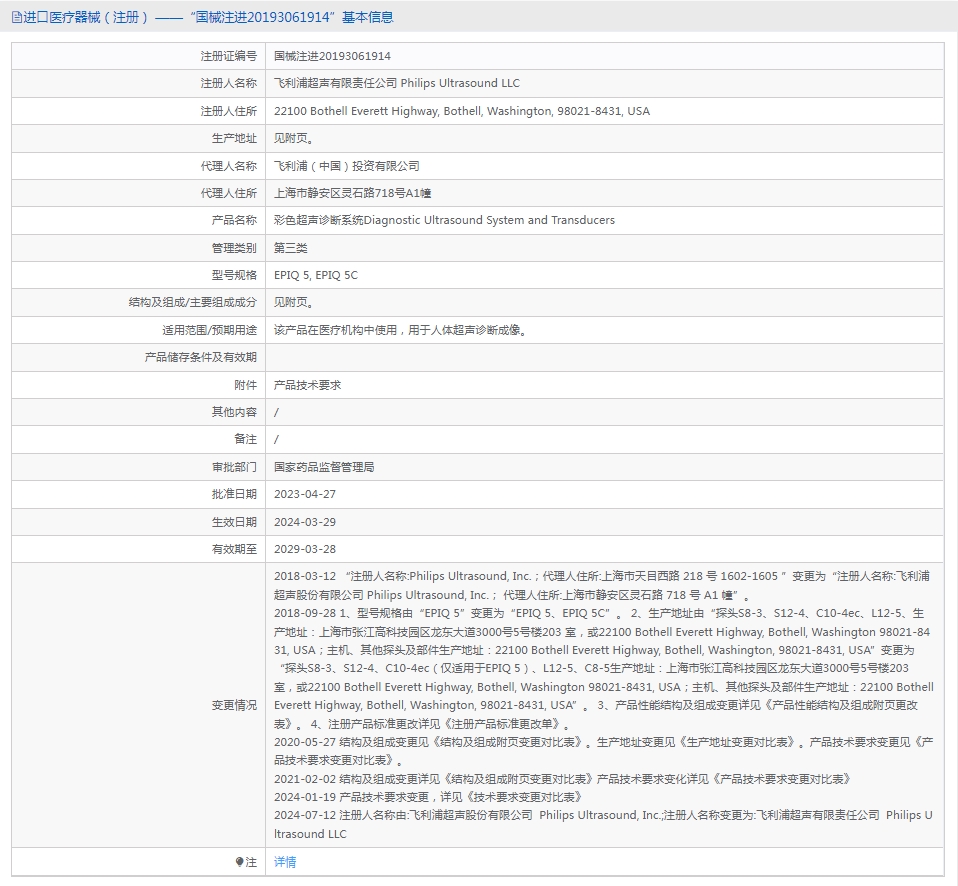Screen dimensions: 958x886
Task: Click approving department 国家药品监督管理局
Action: coord(324,467)
